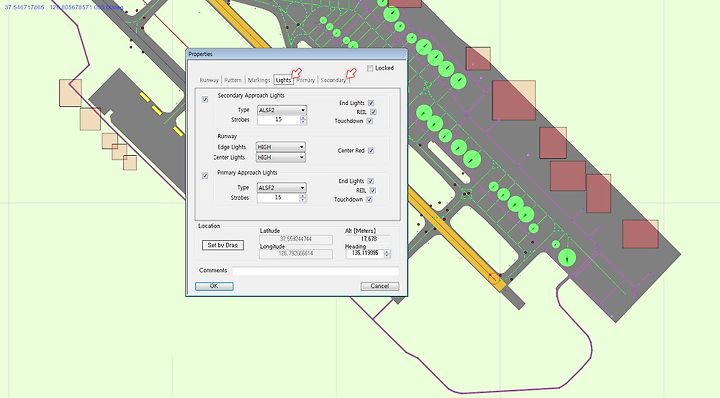
Task: Toggle Primary Approach Lights enable checkbox
Action: tap(205, 175)
